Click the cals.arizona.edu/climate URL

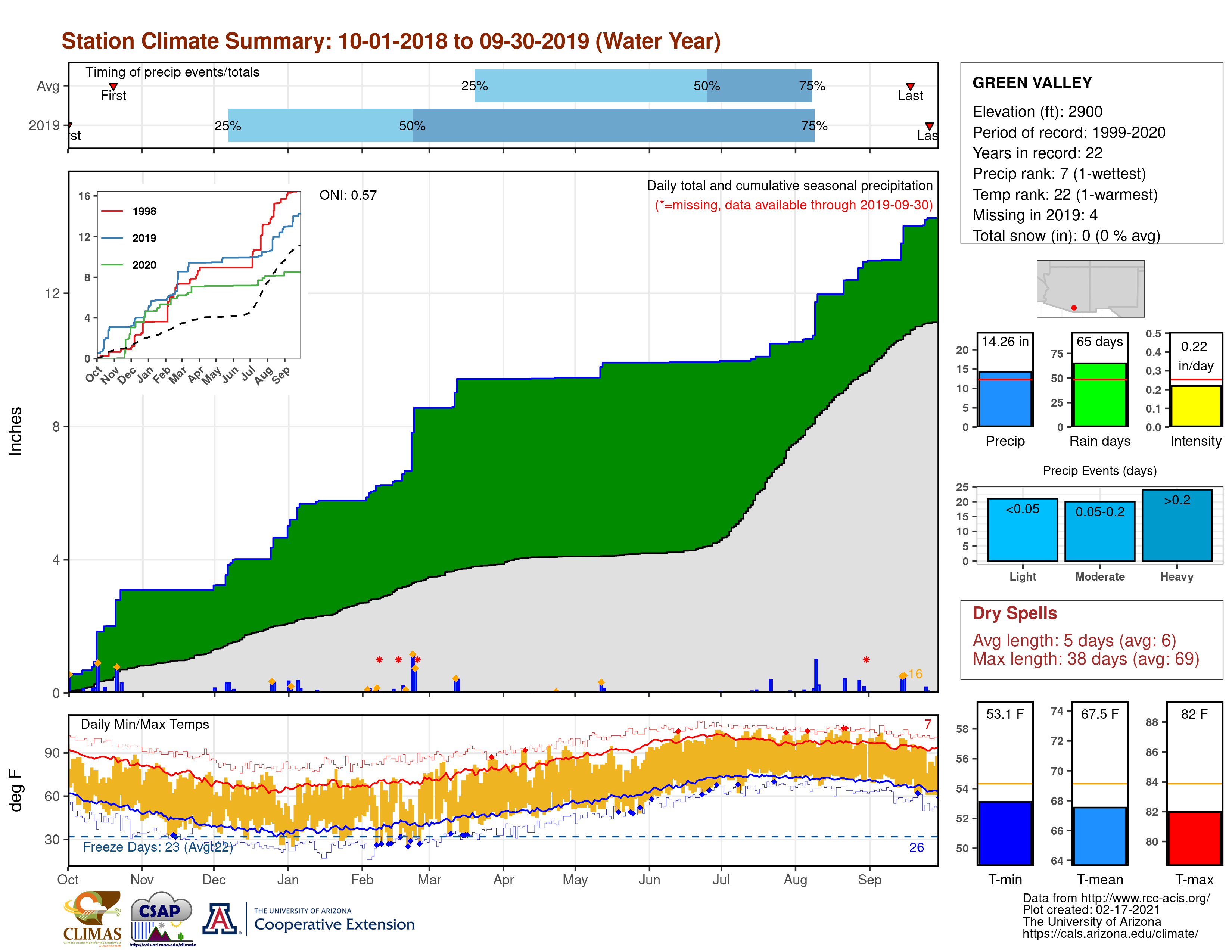coord(1110,933)
